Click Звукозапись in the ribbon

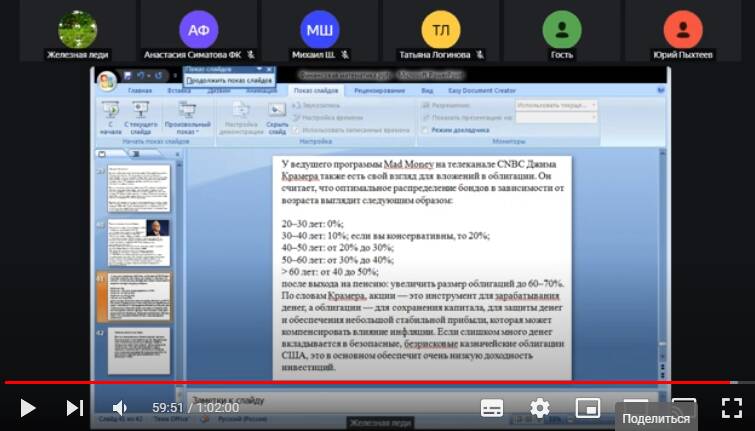point(316,105)
